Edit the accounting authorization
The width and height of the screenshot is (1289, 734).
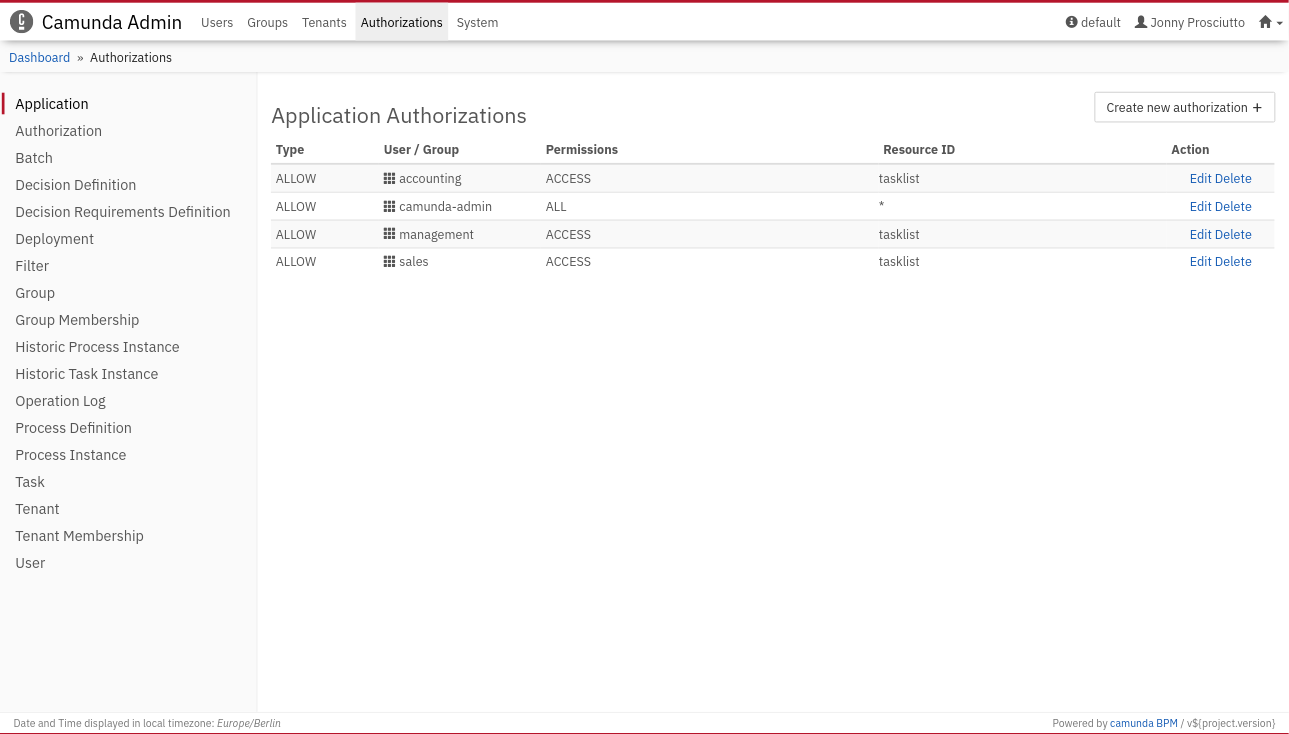click(1200, 178)
